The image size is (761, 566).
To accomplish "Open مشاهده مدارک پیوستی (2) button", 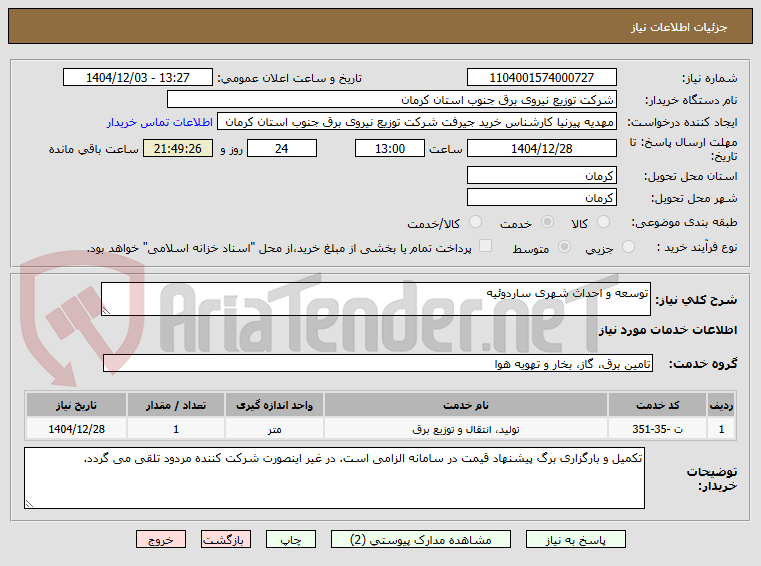I will tap(420, 539).
